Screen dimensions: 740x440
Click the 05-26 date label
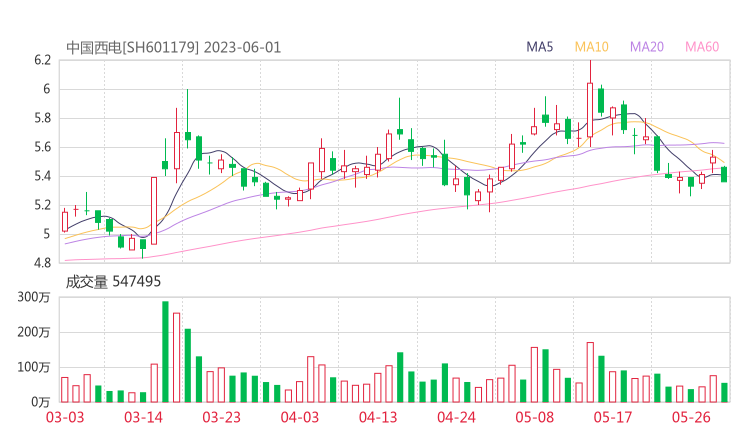pos(691,417)
